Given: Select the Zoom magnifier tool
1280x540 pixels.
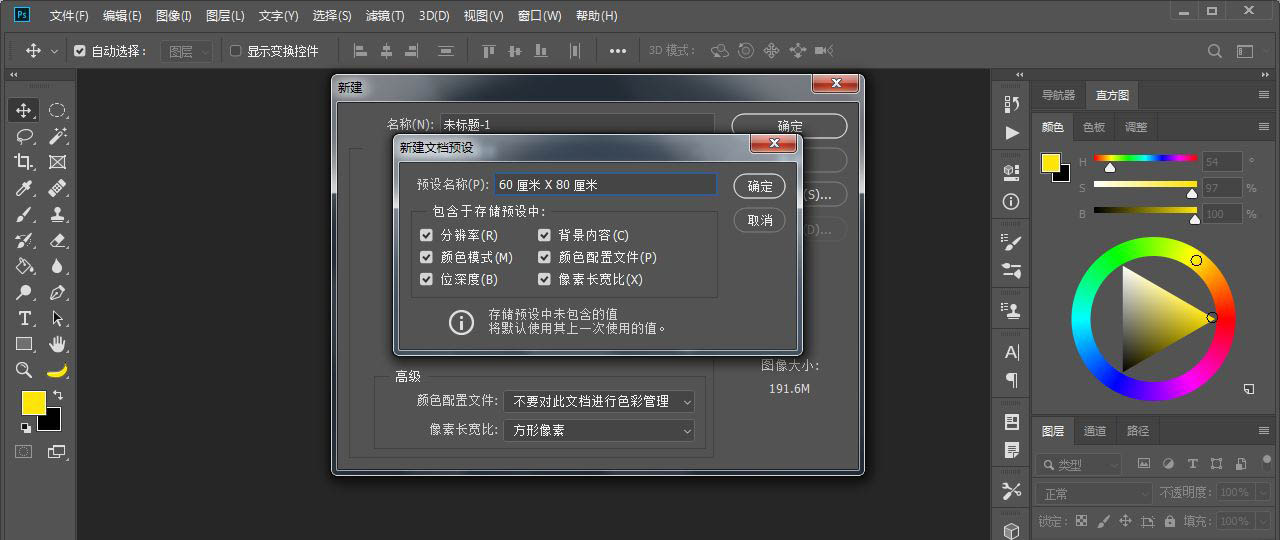Looking at the screenshot, I should pyautogui.click(x=24, y=370).
